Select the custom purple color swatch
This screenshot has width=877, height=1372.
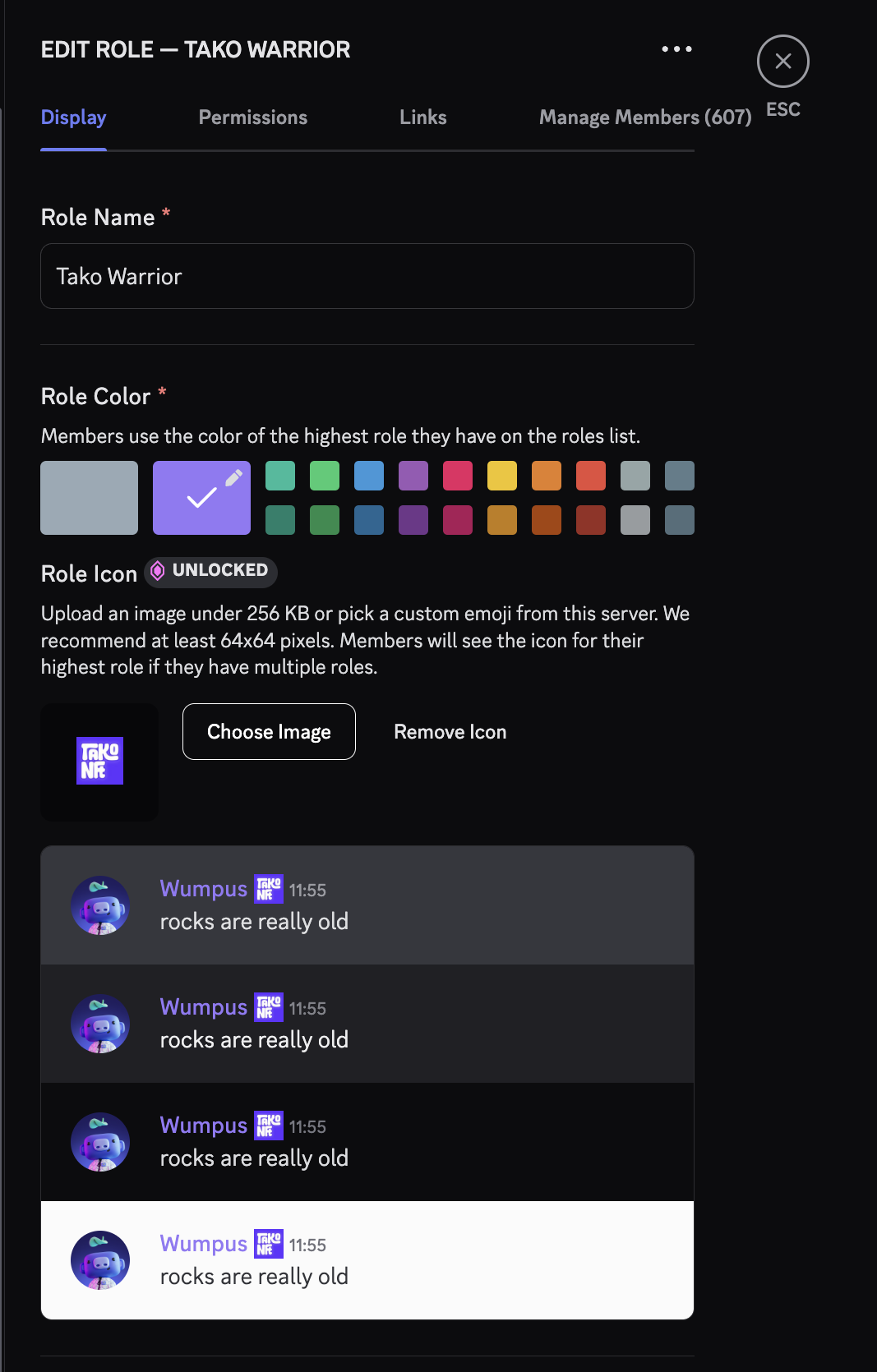coord(201,498)
